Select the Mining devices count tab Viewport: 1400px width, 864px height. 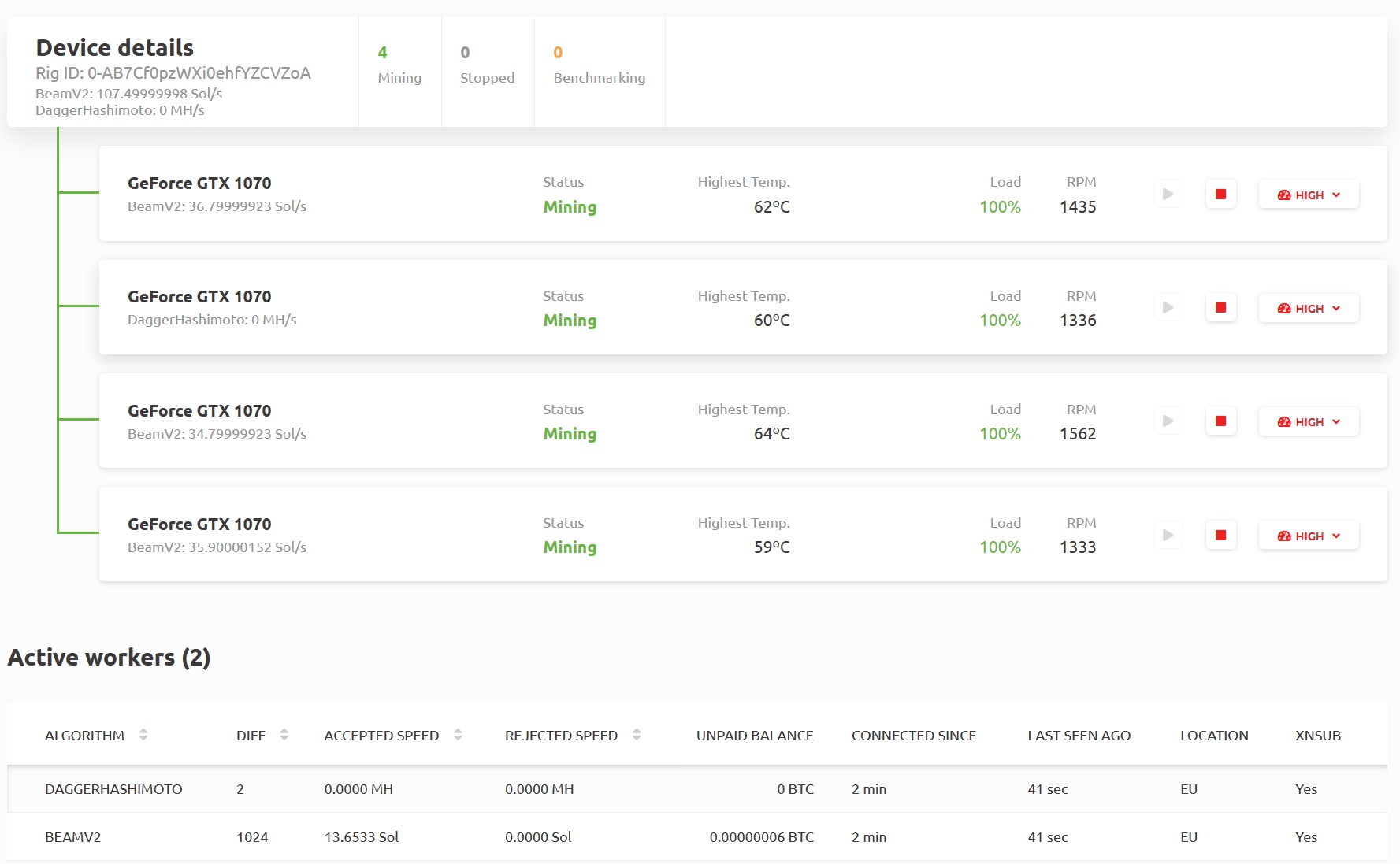click(x=399, y=65)
